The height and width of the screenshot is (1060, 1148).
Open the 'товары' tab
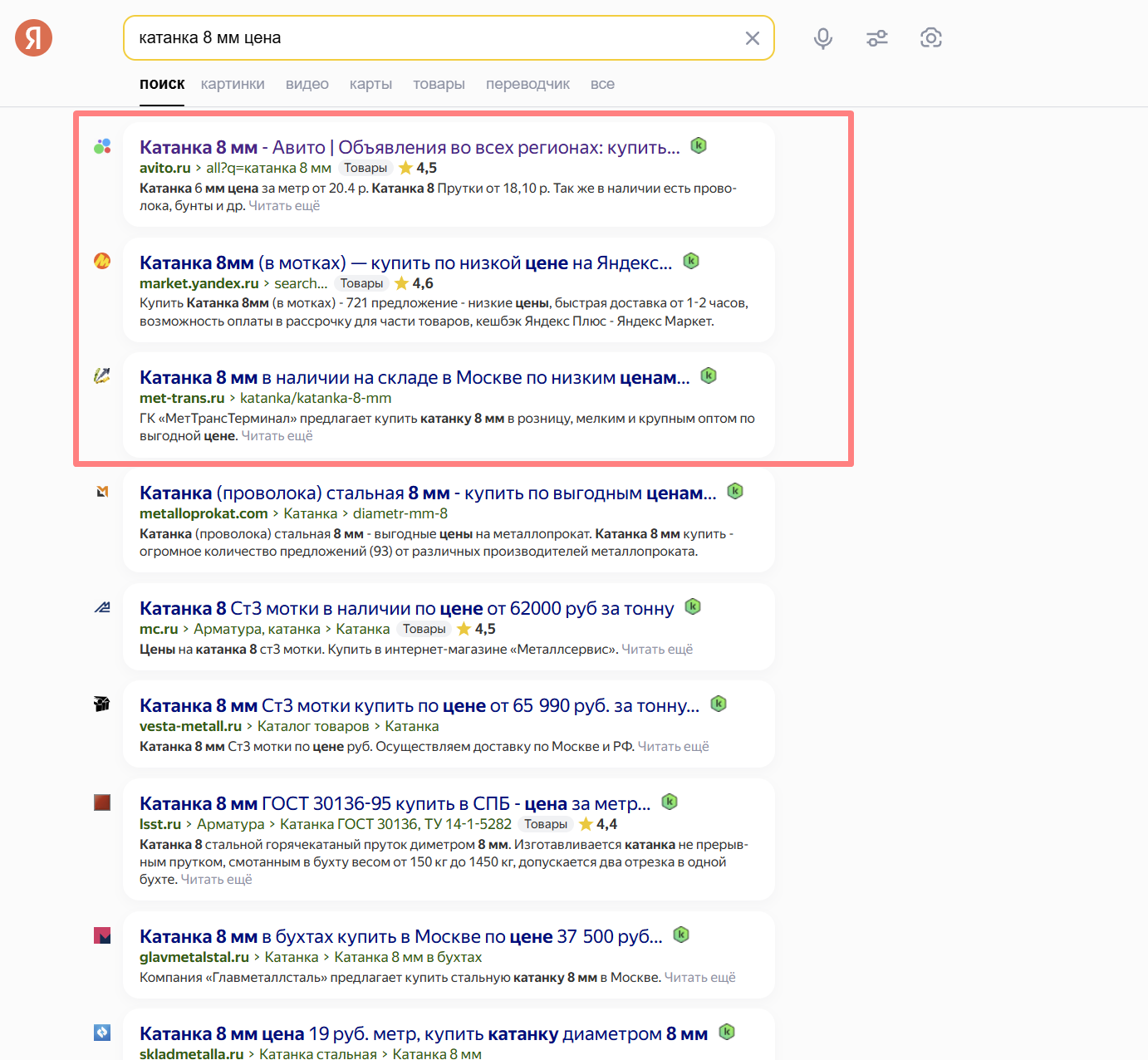[439, 84]
